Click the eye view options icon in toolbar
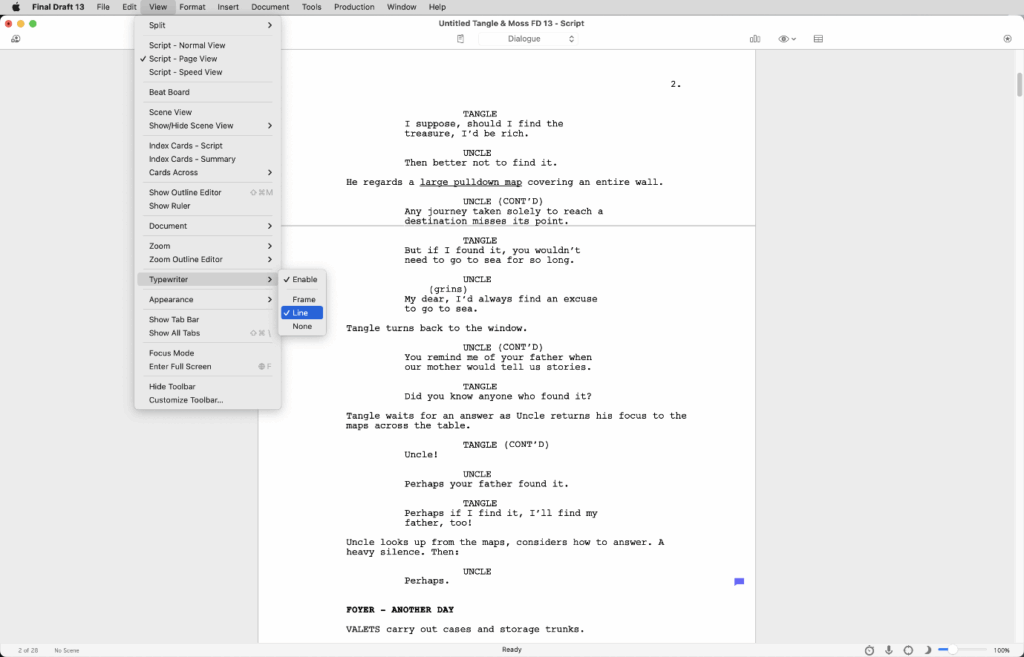Screen dimensions: 1024x657 [783, 38]
